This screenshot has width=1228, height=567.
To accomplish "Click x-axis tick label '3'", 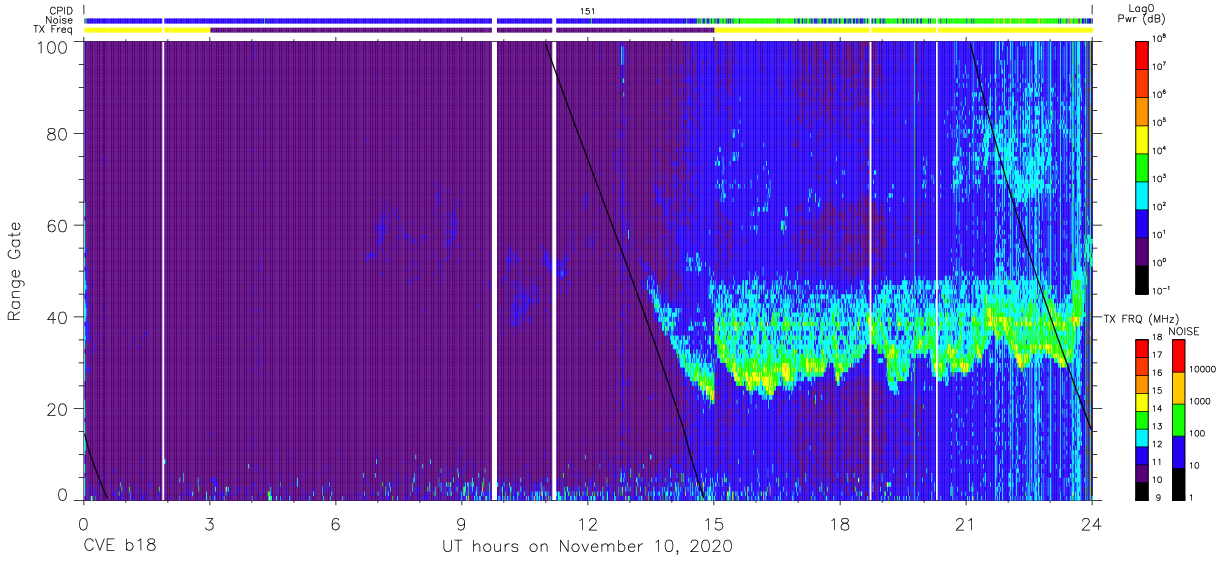I will coord(209,523).
